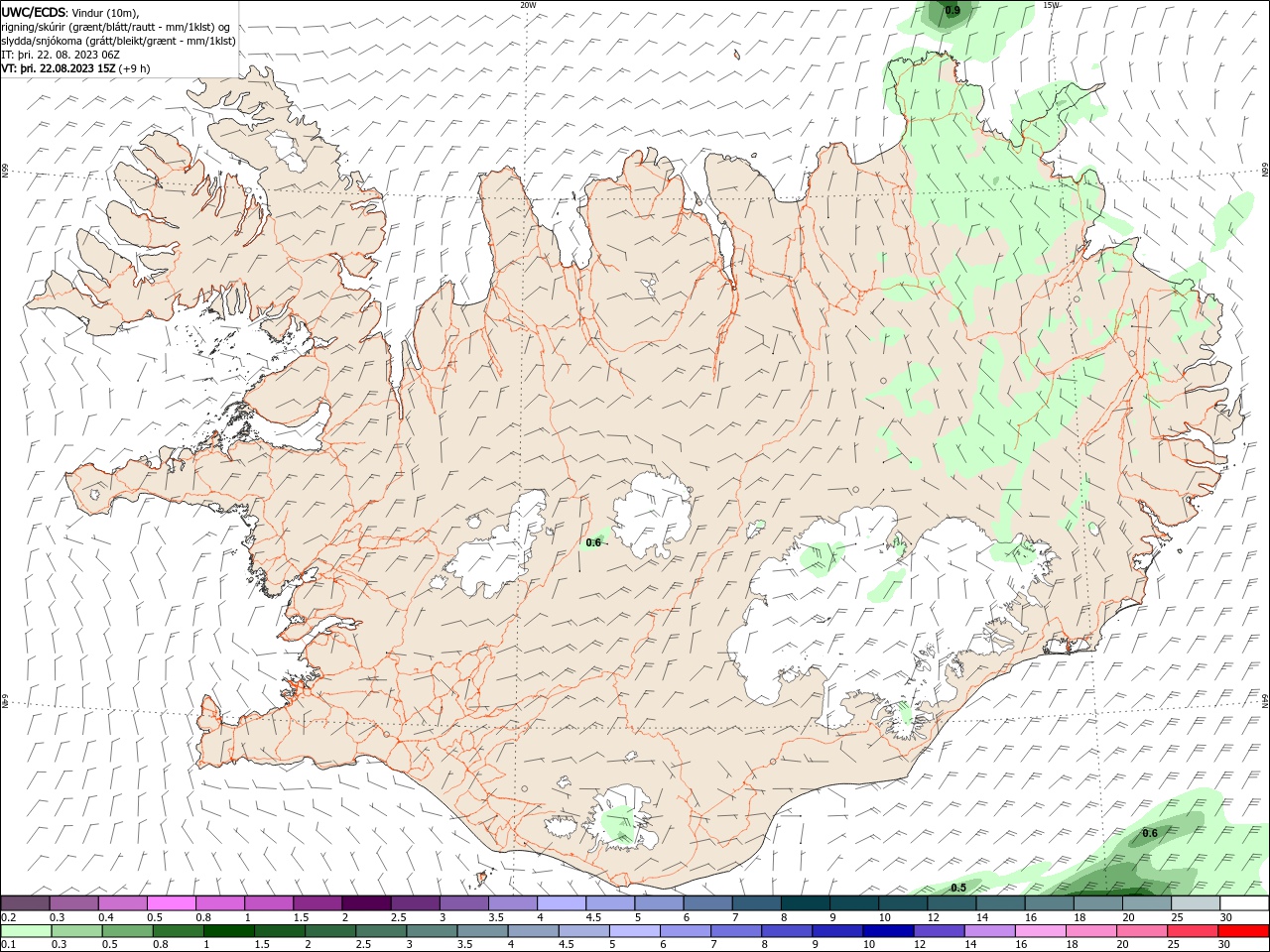Click the 0.6 value beside the central glacier
The image size is (1270, 952).
[x=593, y=542]
